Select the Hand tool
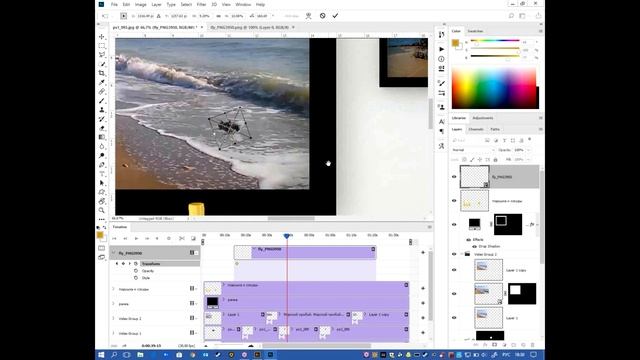The width and height of the screenshot is (640, 360). 102,201
